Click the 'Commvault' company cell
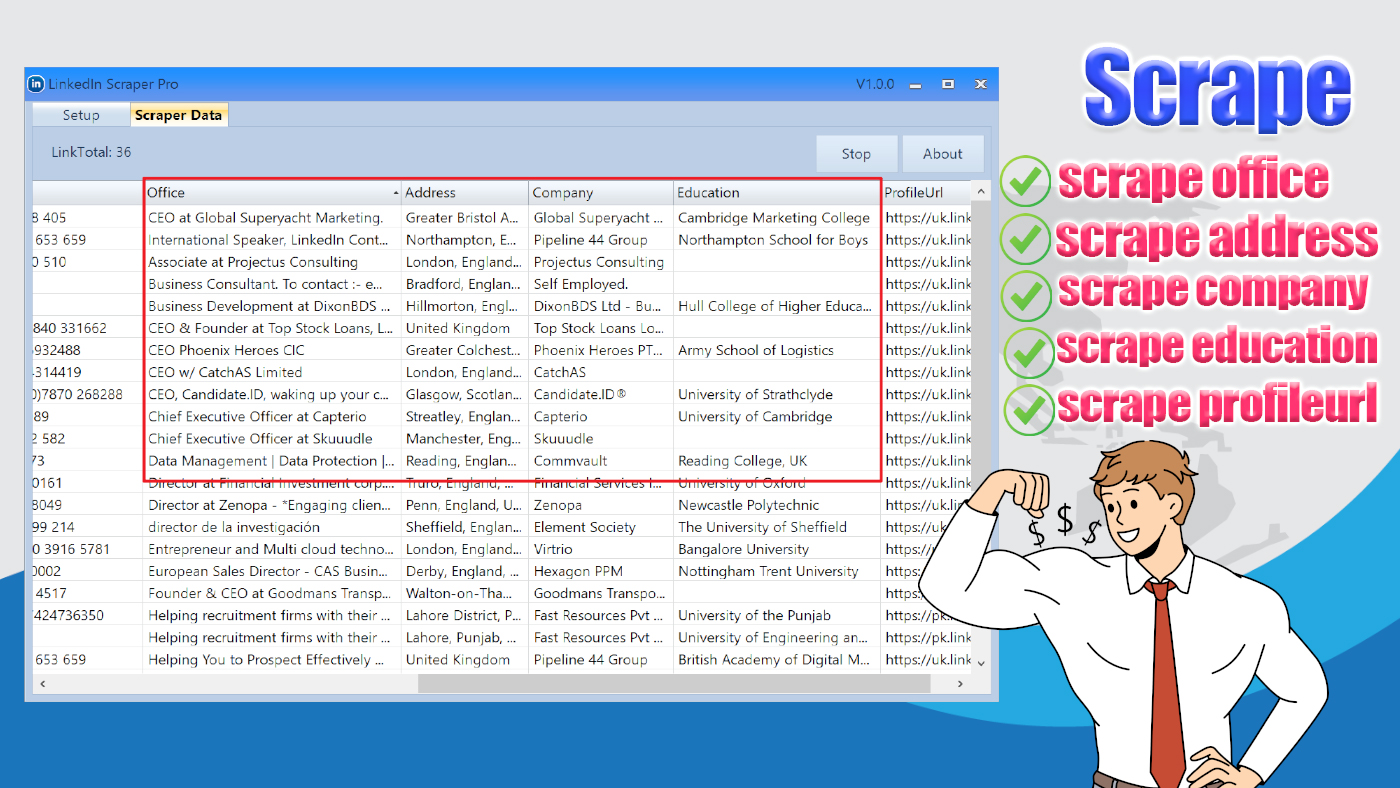 pyautogui.click(x=601, y=461)
